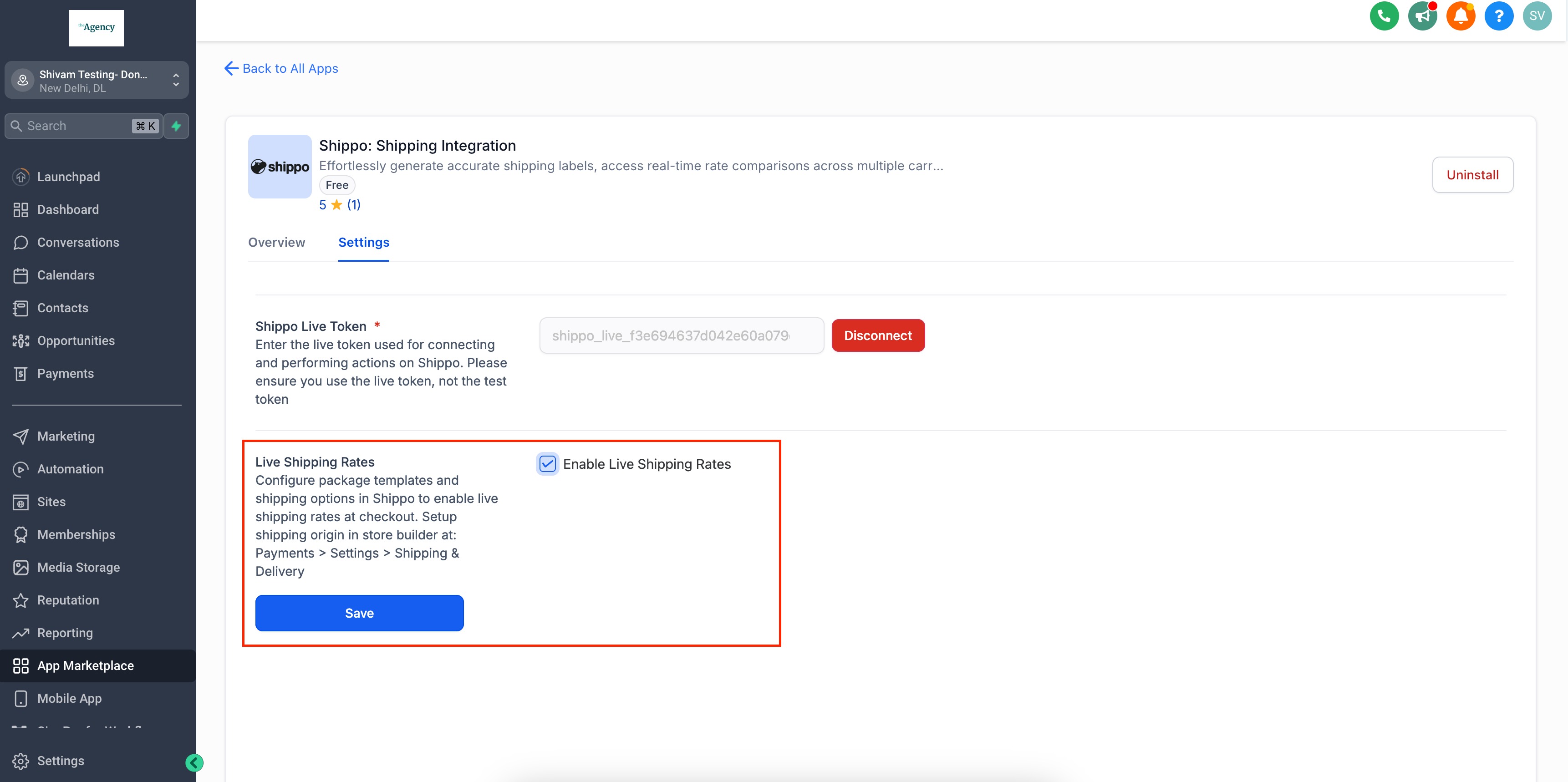This screenshot has height=782, width=1568.
Task: Select the Settings tab
Action: 363,242
